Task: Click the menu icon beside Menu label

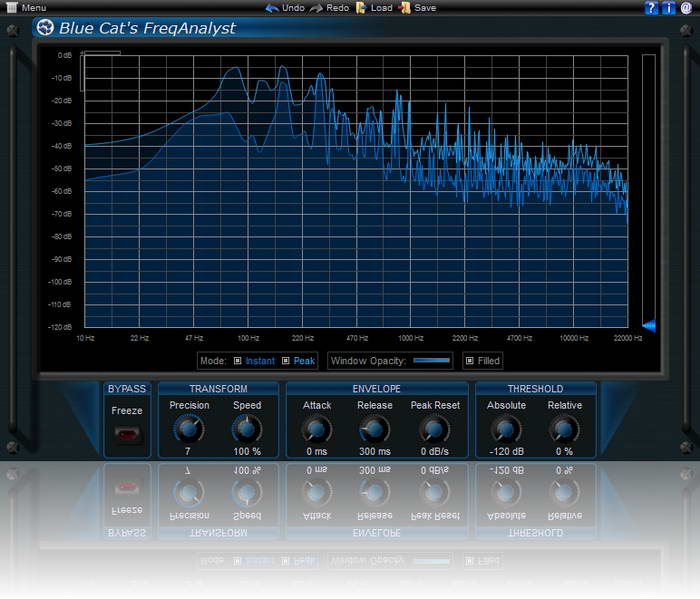Action: (12, 8)
